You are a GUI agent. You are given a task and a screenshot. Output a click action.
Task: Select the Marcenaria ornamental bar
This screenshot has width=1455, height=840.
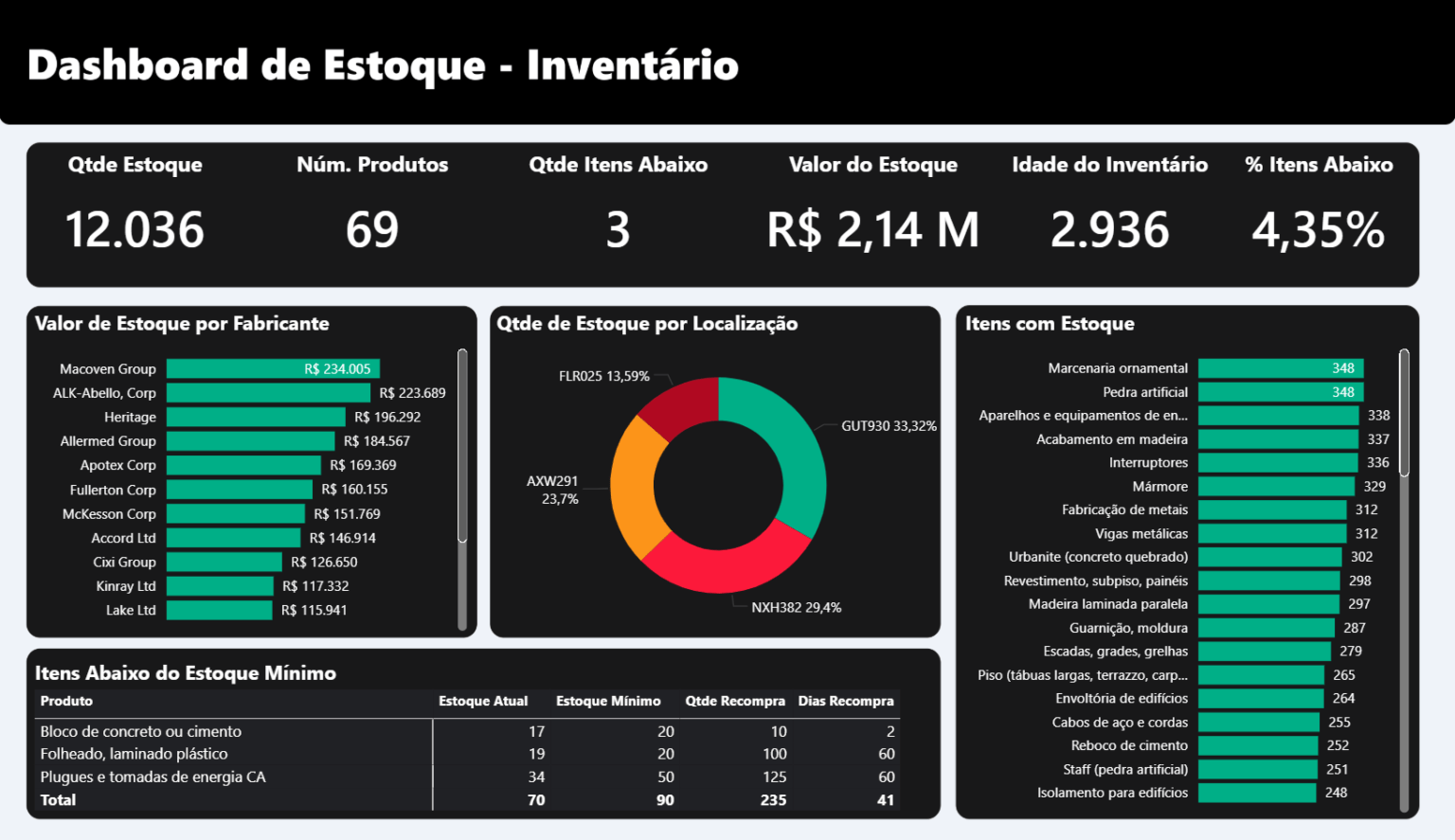[1279, 368]
